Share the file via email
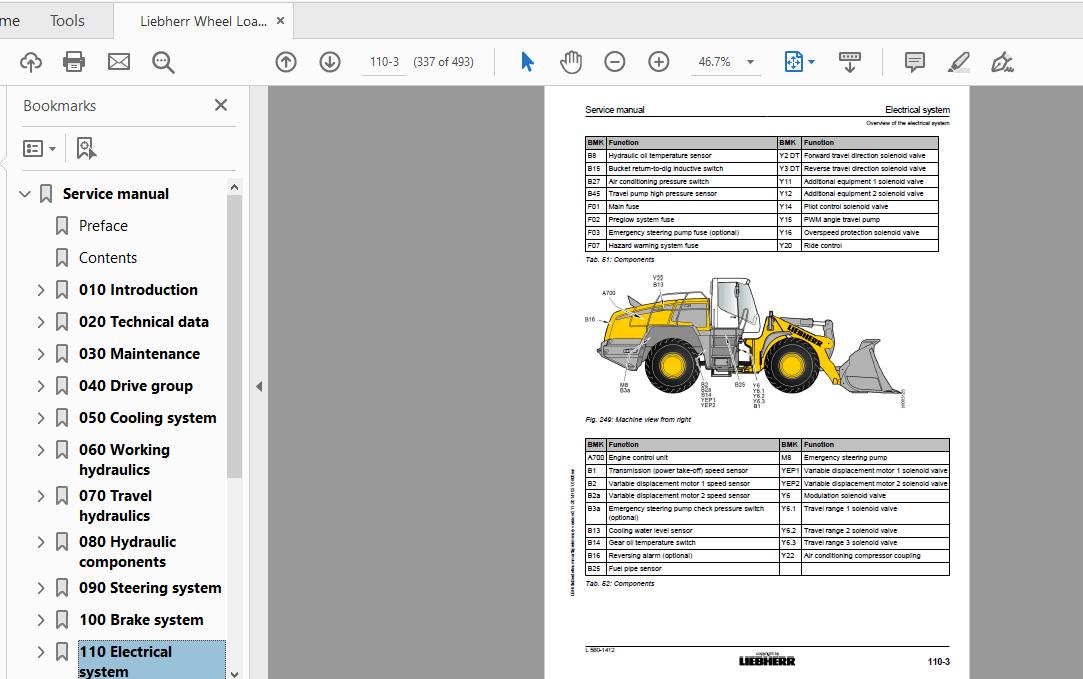 119,61
